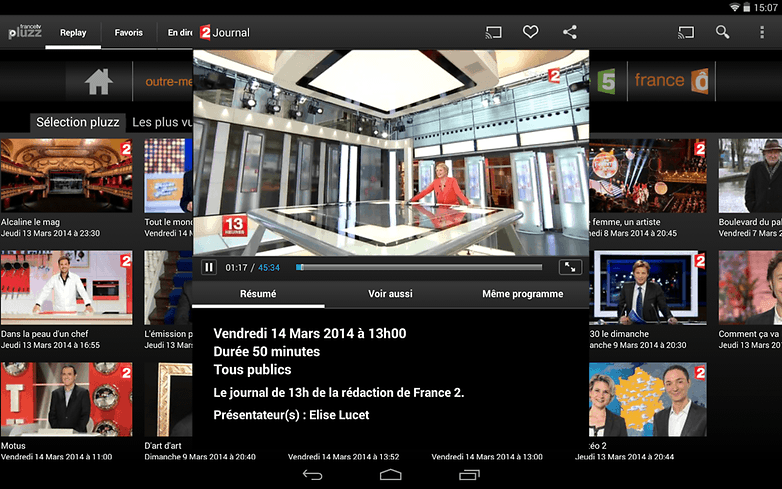
Task: Open the Comment ça va thumbnail
Action: (x=750, y=288)
